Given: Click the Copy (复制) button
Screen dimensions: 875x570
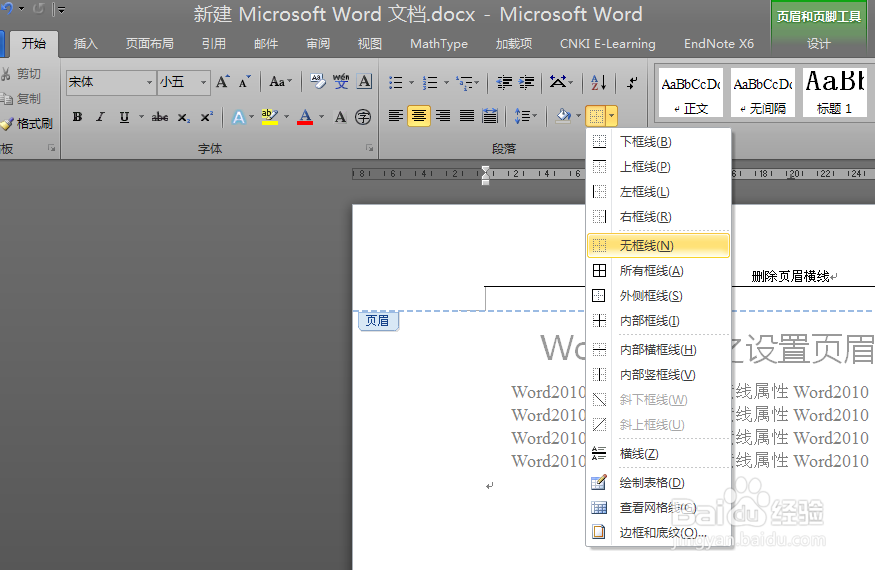Looking at the screenshot, I should tap(21, 98).
